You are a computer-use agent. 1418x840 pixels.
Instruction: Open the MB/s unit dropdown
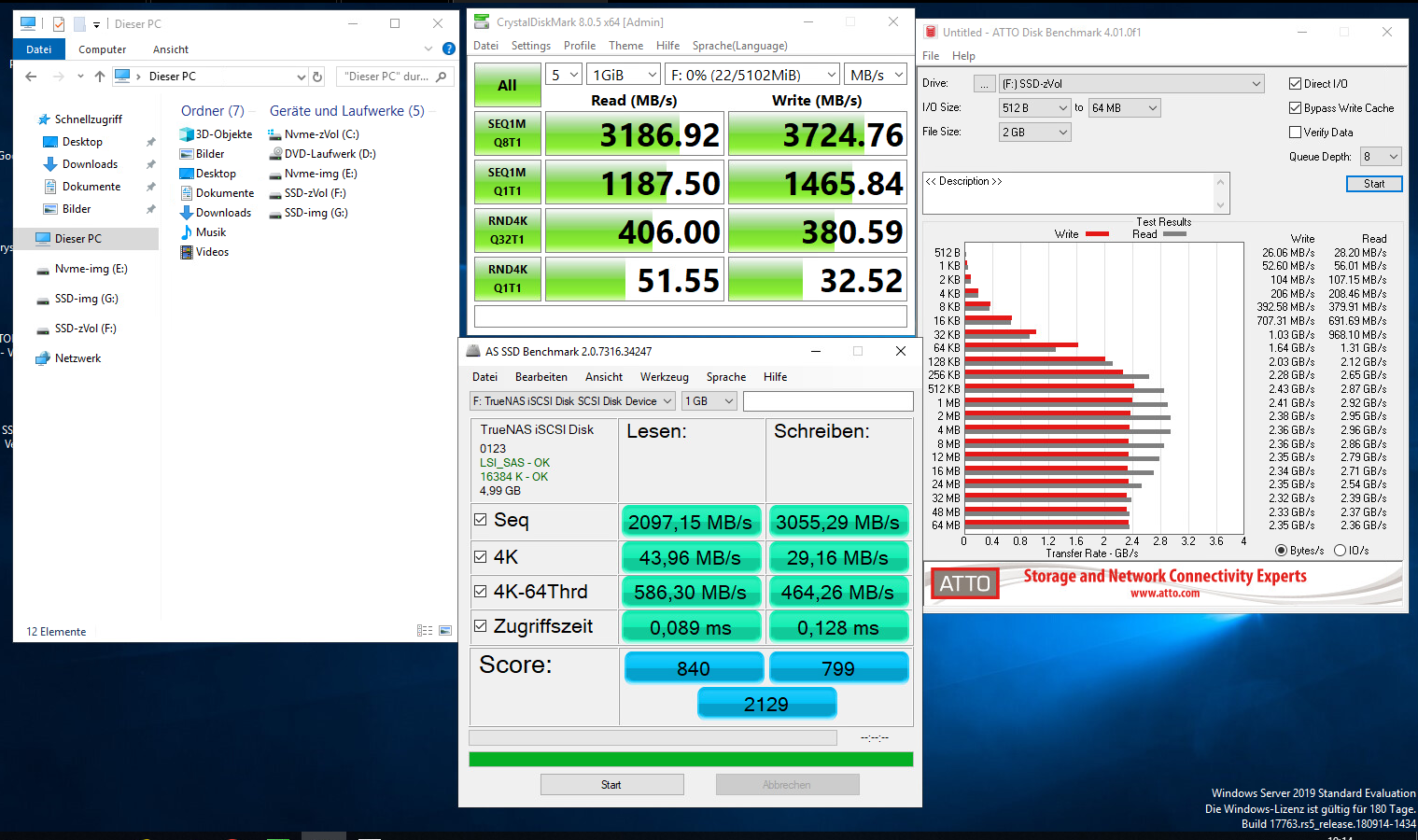point(876,75)
